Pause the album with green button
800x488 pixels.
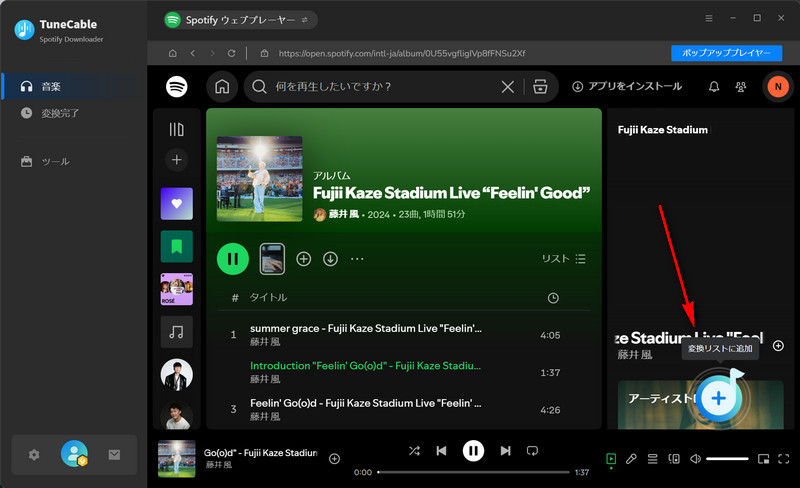[x=233, y=259]
